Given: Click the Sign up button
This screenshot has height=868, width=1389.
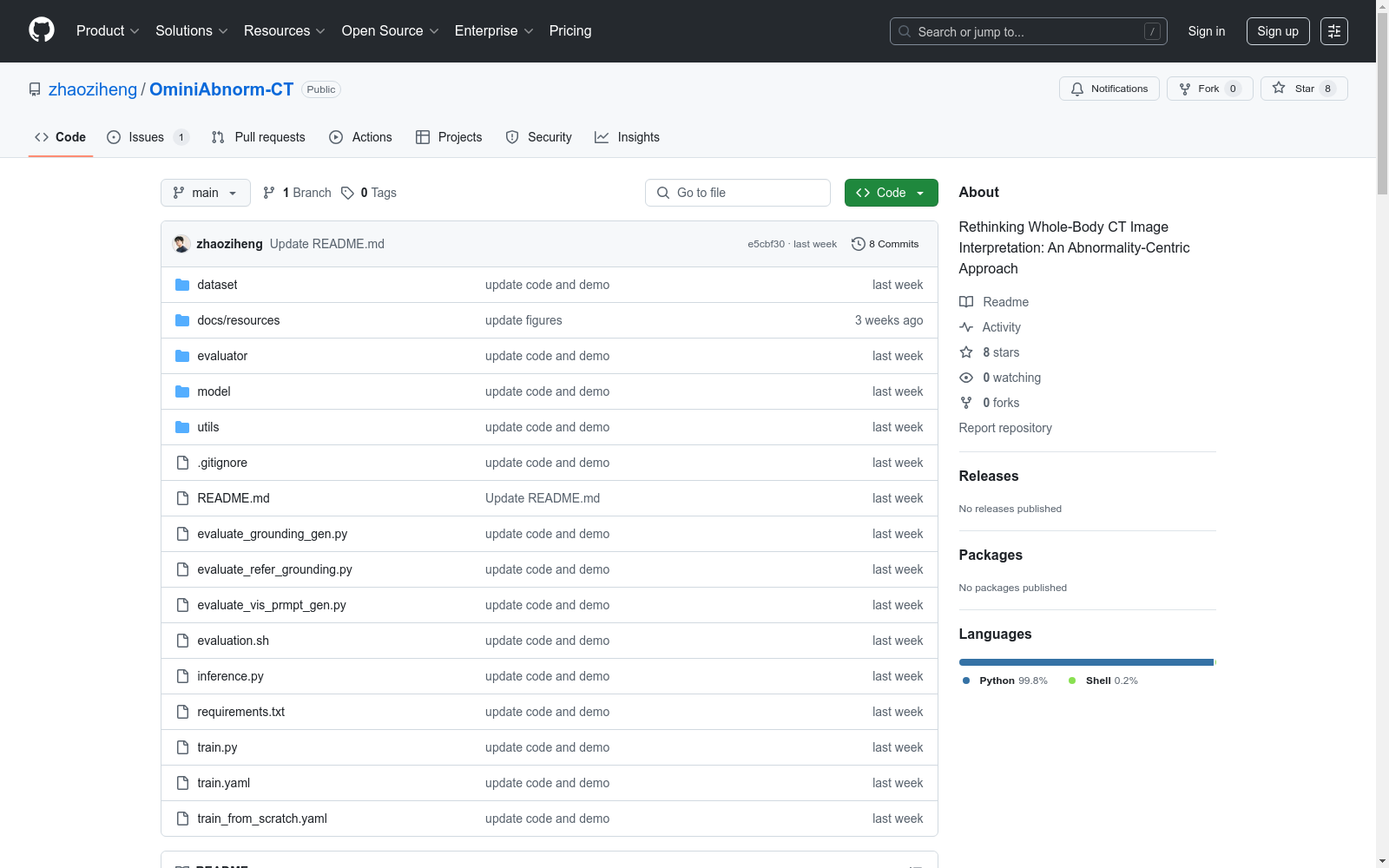Looking at the screenshot, I should 1278,31.
